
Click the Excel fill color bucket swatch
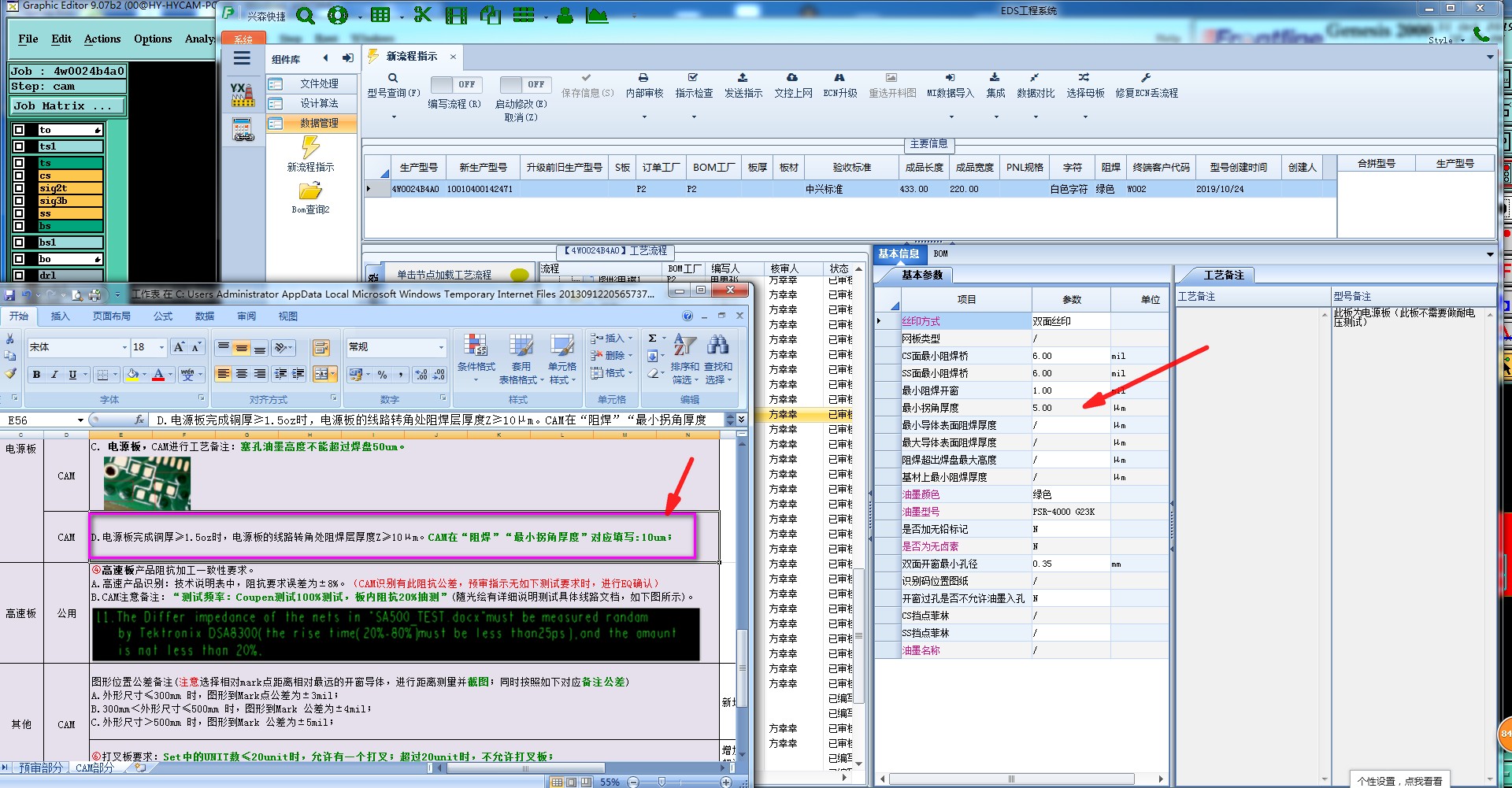(x=132, y=375)
